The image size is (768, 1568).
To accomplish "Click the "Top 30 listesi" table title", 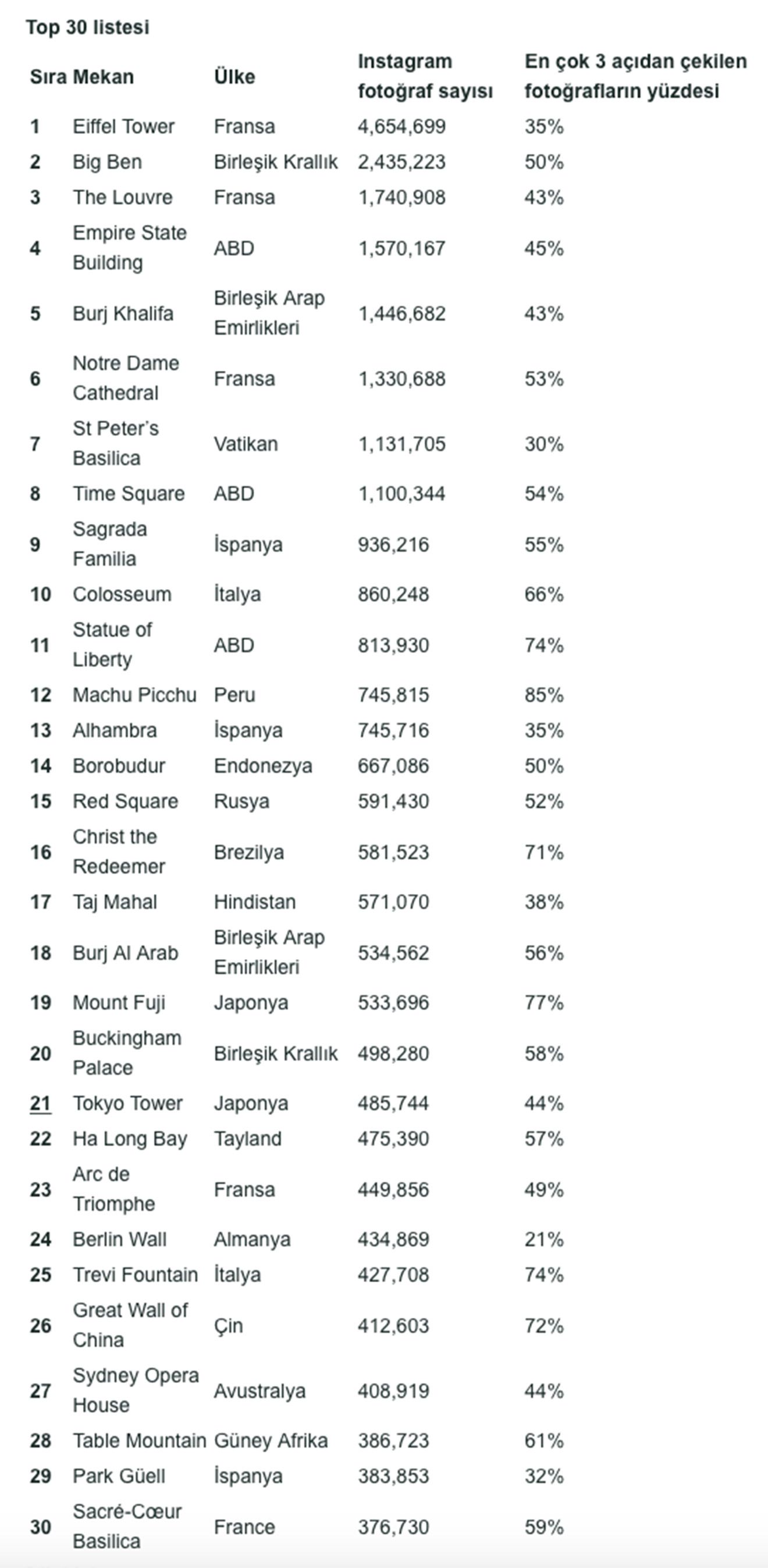I will (x=87, y=27).
